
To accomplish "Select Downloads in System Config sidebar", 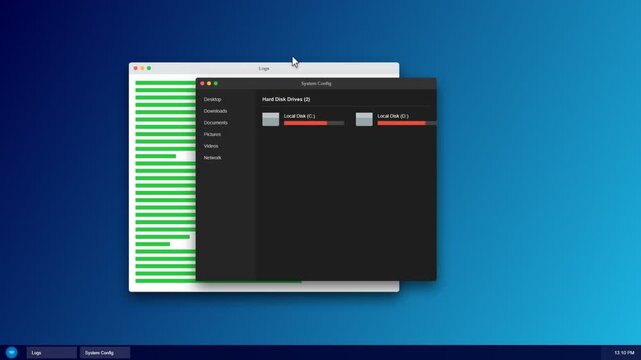I will (x=215, y=111).
